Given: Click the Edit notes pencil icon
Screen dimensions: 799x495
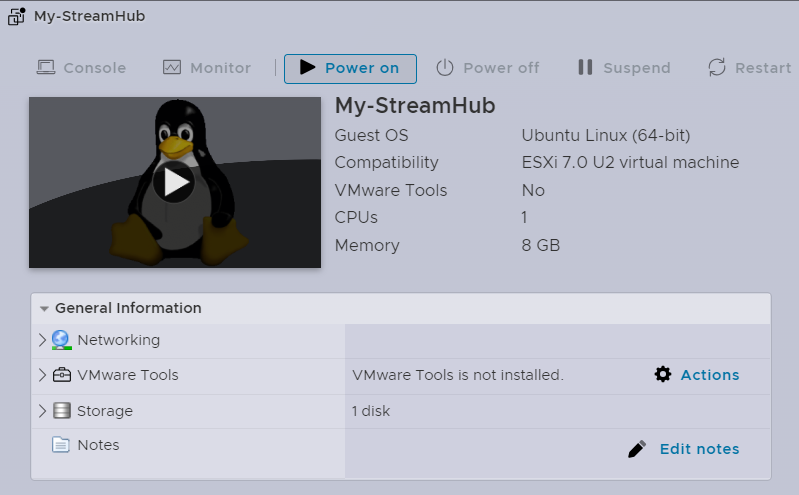Looking at the screenshot, I should tap(637, 449).
